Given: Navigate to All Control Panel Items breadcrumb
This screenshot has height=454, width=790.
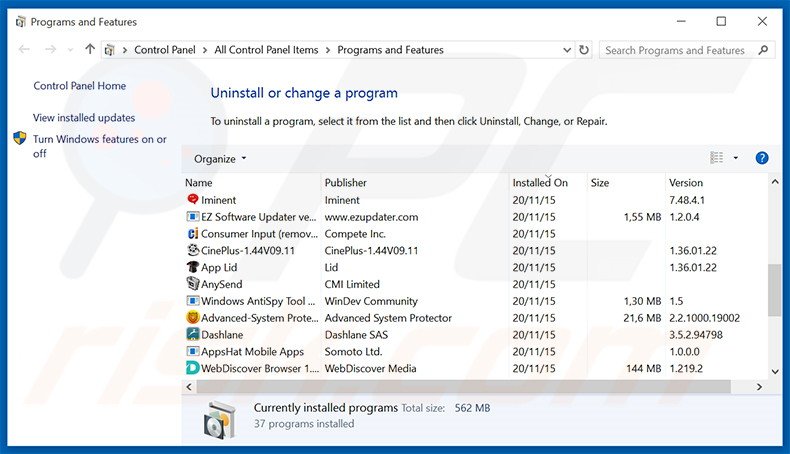Looking at the screenshot, I should pyautogui.click(x=266, y=50).
